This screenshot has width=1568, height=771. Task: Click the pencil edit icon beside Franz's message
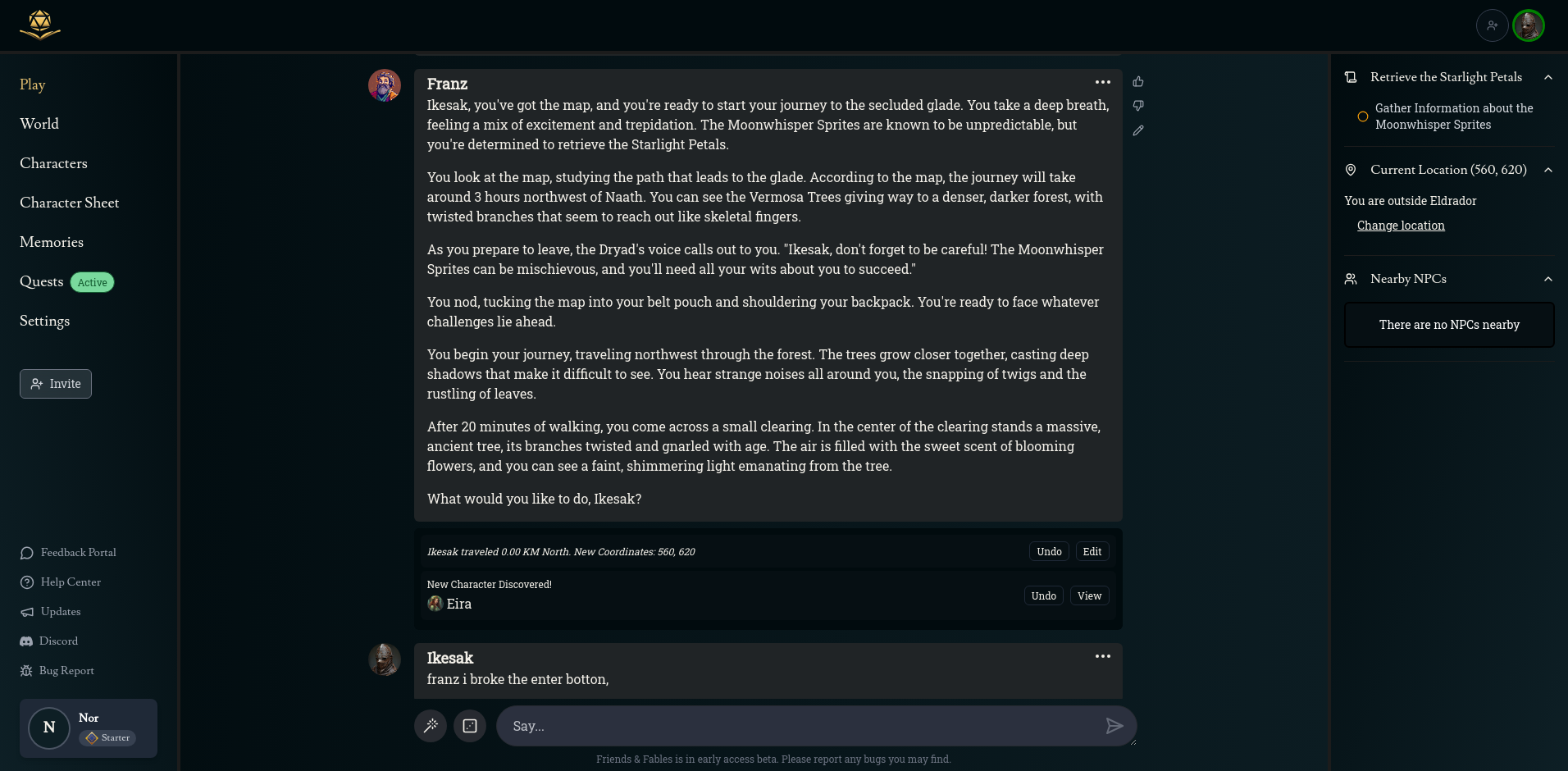pyautogui.click(x=1138, y=130)
